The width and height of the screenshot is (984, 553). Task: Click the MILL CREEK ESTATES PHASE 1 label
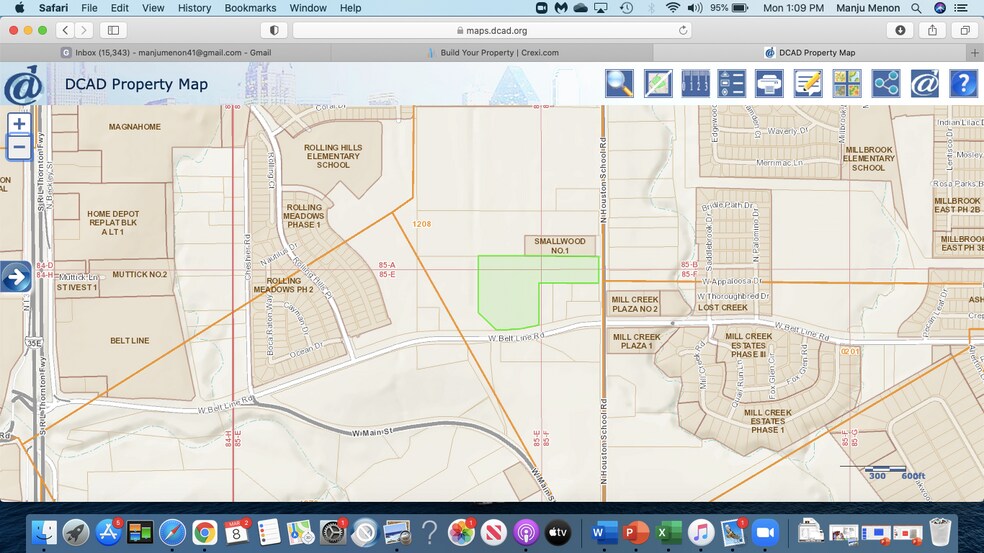[x=767, y=421]
